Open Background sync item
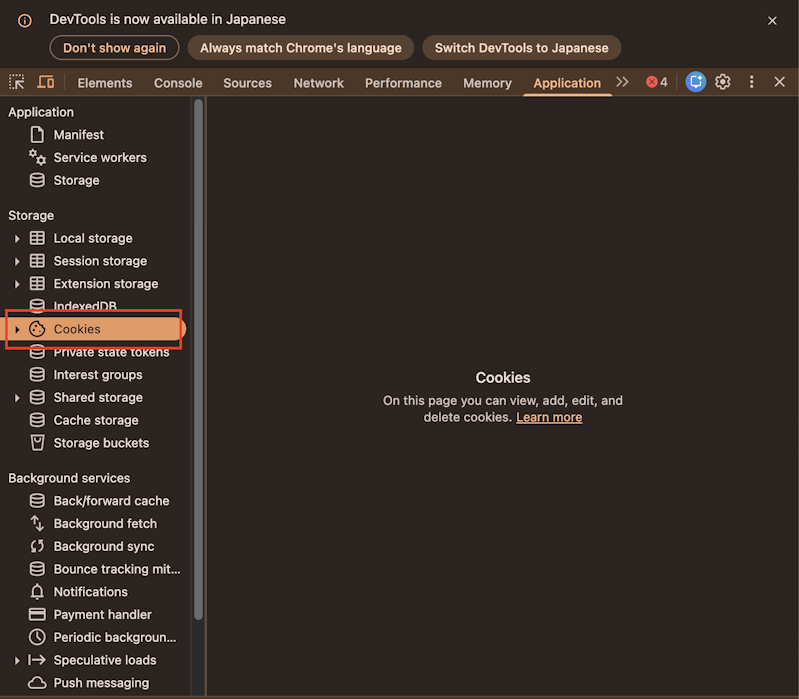Image resolution: width=799 pixels, height=699 pixels. click(x=103, y=546)
